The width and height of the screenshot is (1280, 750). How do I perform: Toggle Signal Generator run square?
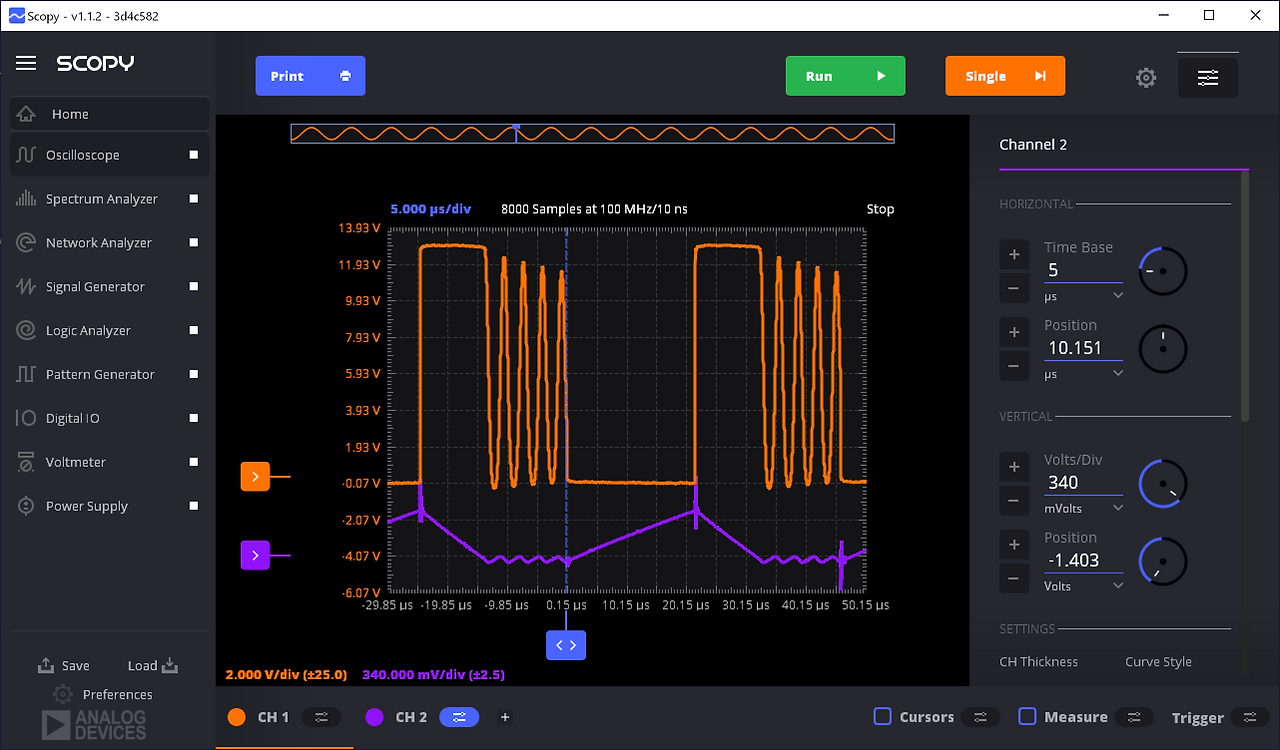[194, 287]
